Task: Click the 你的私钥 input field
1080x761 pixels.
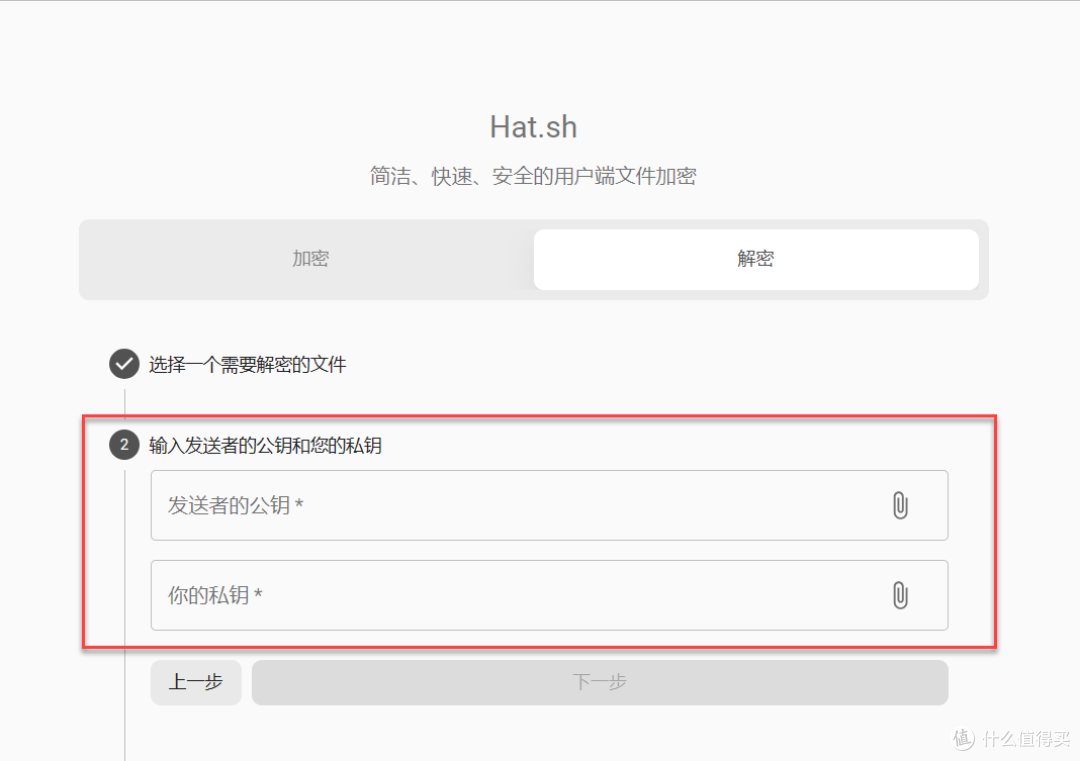Action: 549,595
